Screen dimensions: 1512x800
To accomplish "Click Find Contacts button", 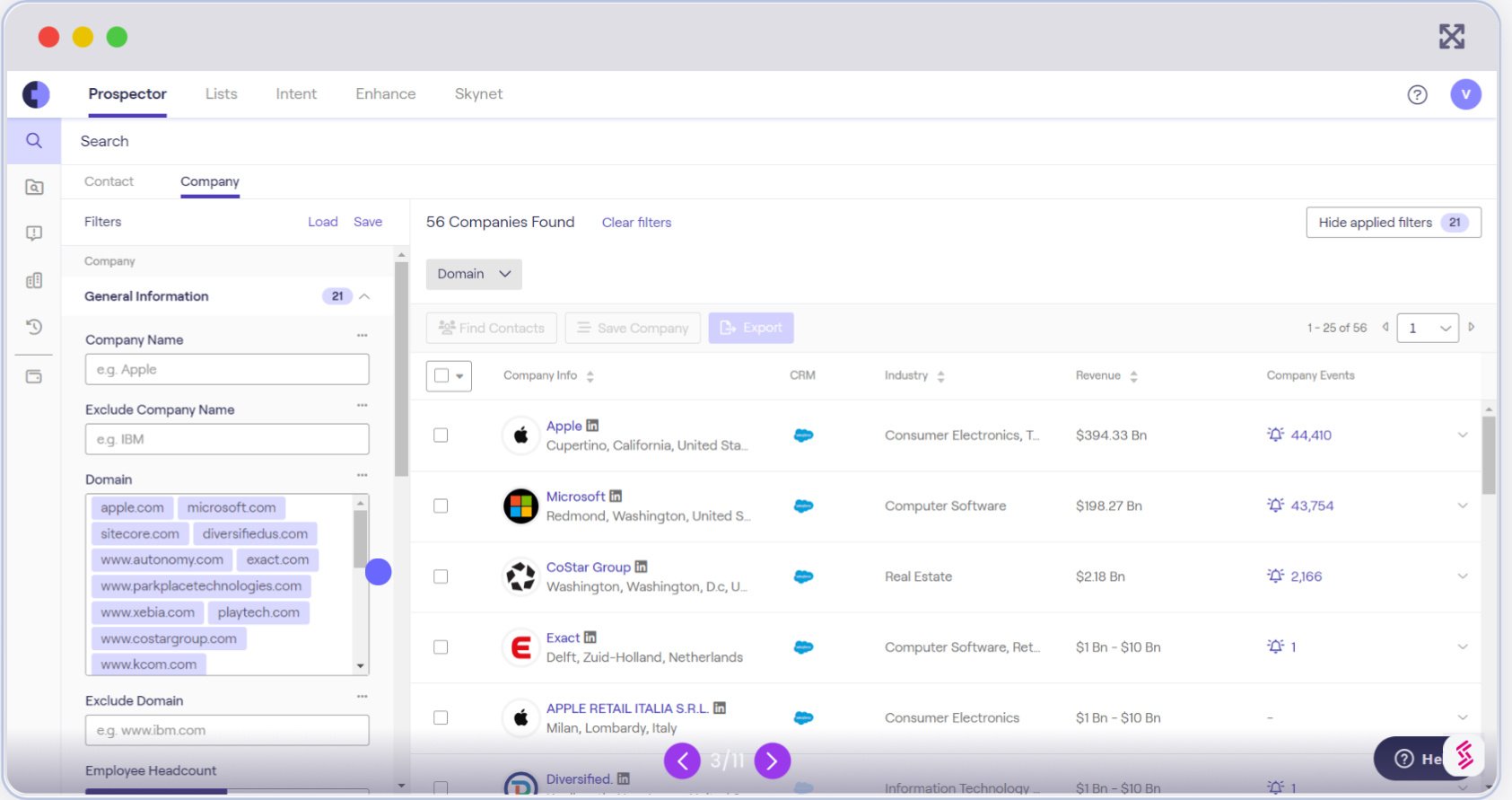I will 491,328.
